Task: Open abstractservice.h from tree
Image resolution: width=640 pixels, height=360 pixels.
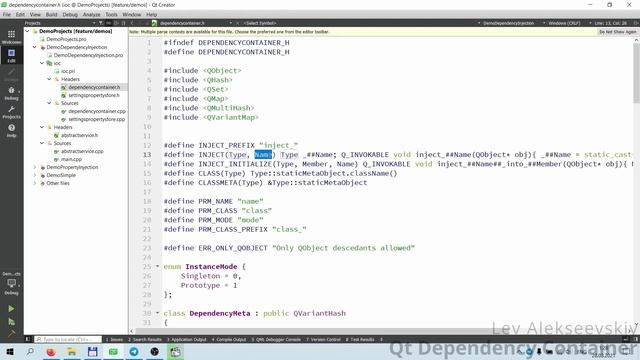Action: click(x=79, y=135)
